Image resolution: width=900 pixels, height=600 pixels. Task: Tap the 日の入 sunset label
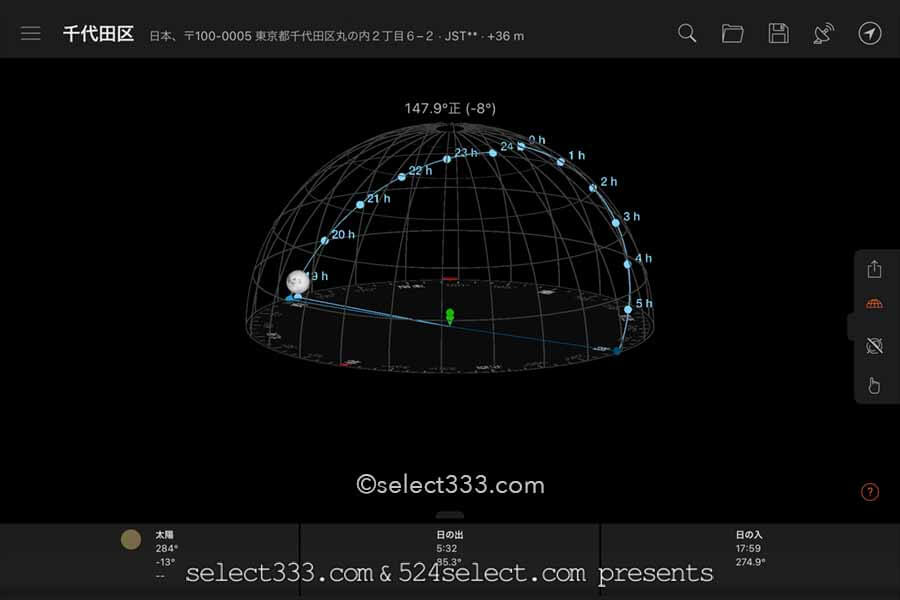749,535
